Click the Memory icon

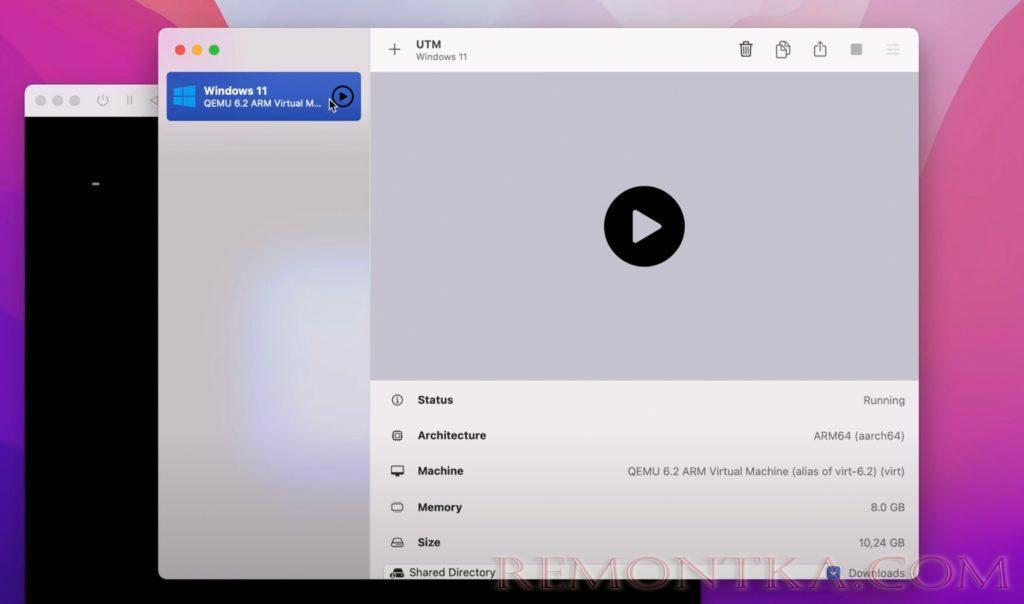397,507
